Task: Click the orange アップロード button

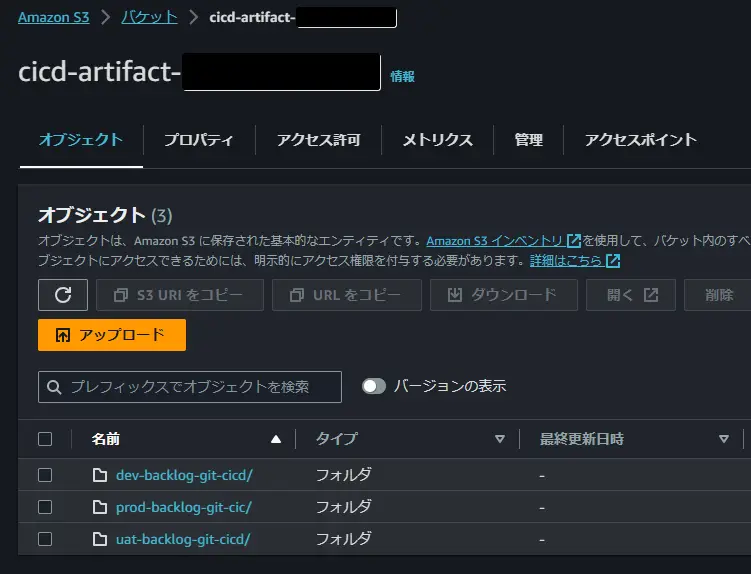Action: 112,335
